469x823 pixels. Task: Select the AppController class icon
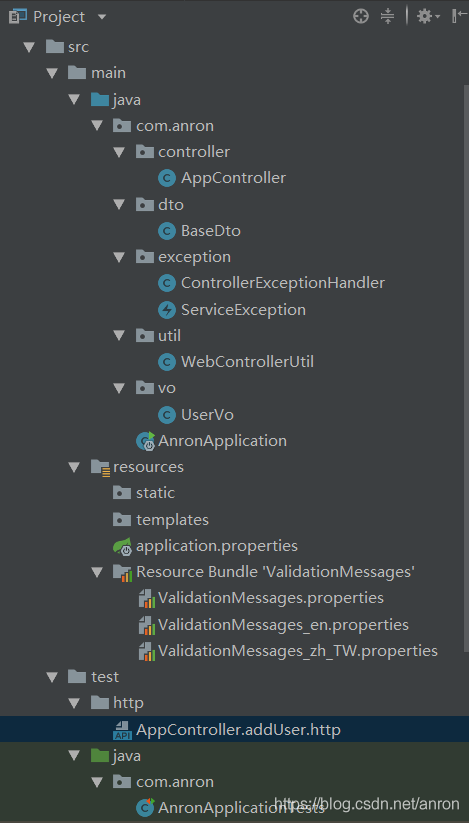tap(167, 178)
